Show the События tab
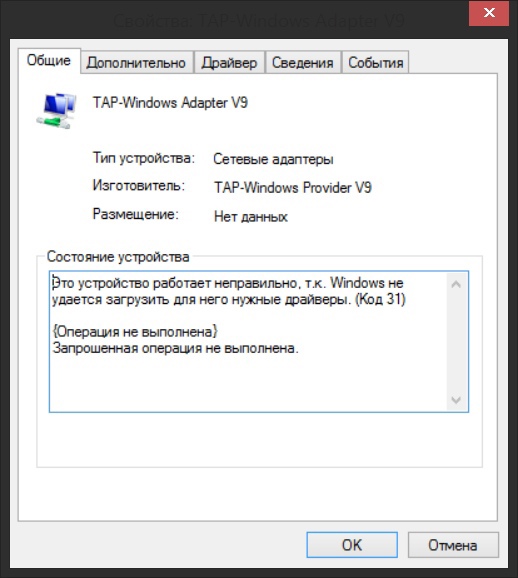This screenshot has width=518, height=578. click(x=375, y=63)
